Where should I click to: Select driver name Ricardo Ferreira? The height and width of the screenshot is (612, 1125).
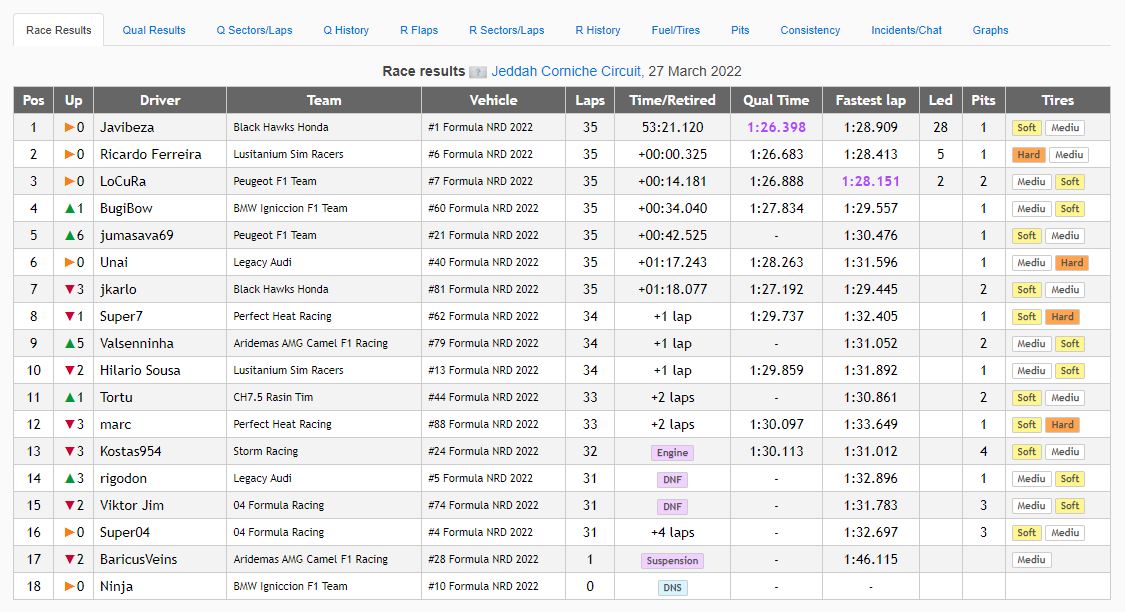pos(151,154)
